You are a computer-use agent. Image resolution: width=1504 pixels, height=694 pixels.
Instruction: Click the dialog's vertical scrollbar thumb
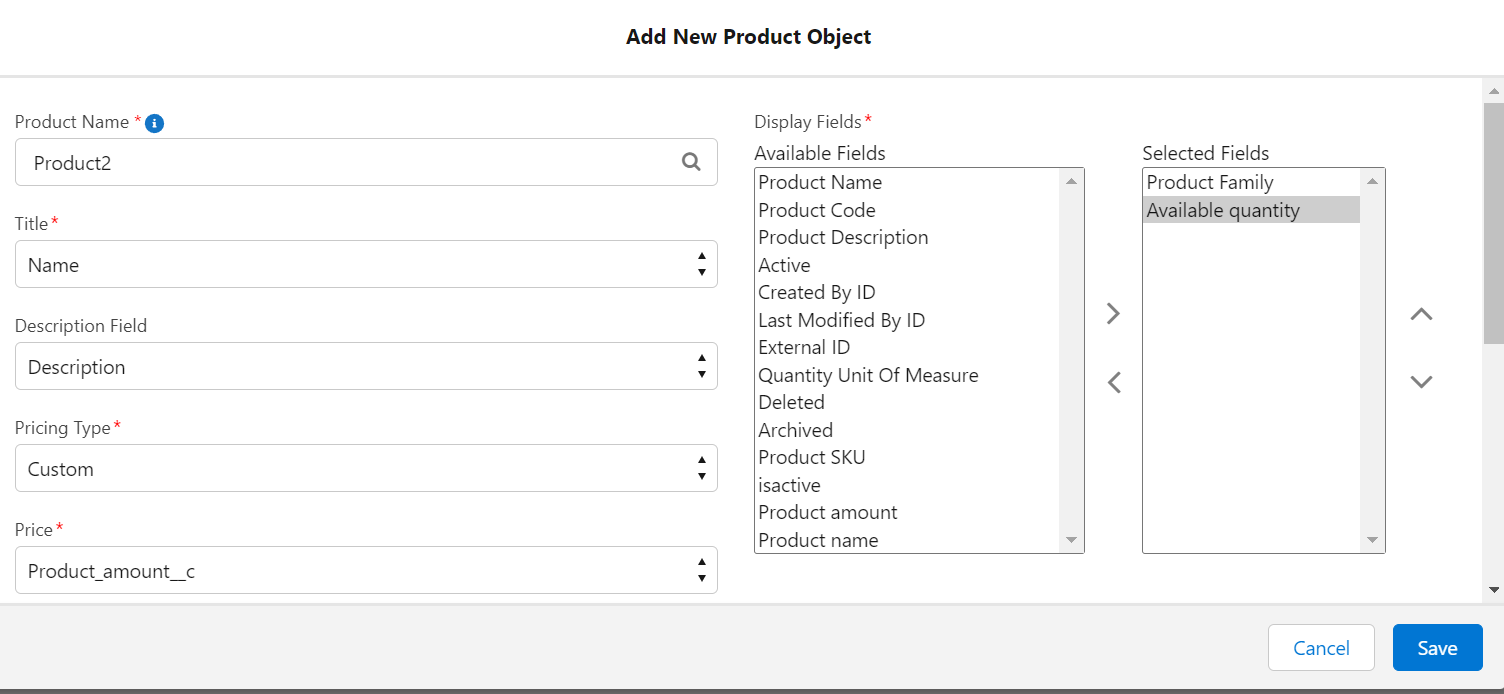pyautogui.click(x=1493, y=220)
